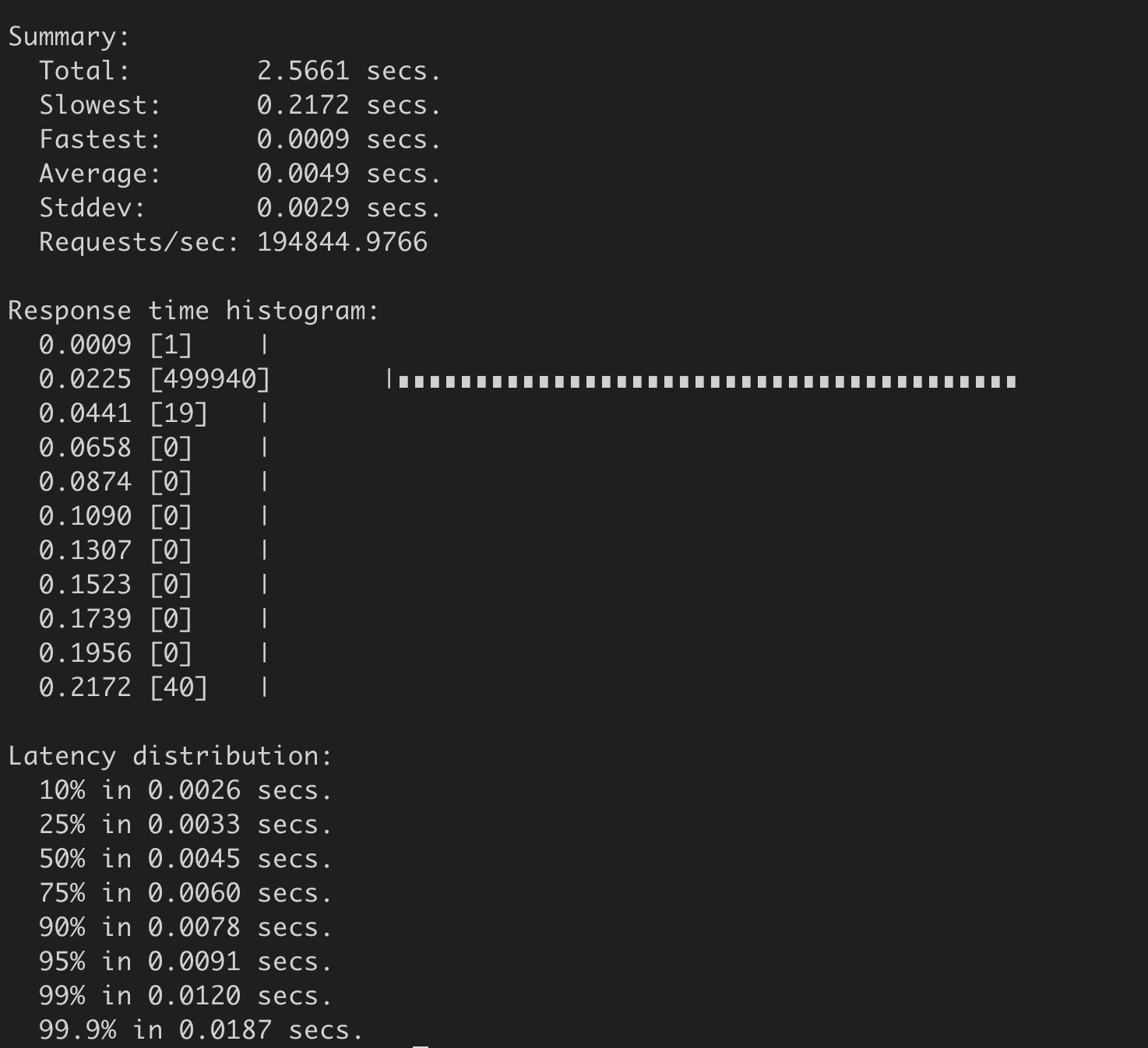Click the Average 0.0049 secs line
This screenshot has height=1048, width=1148.
(x=240, y=174)
